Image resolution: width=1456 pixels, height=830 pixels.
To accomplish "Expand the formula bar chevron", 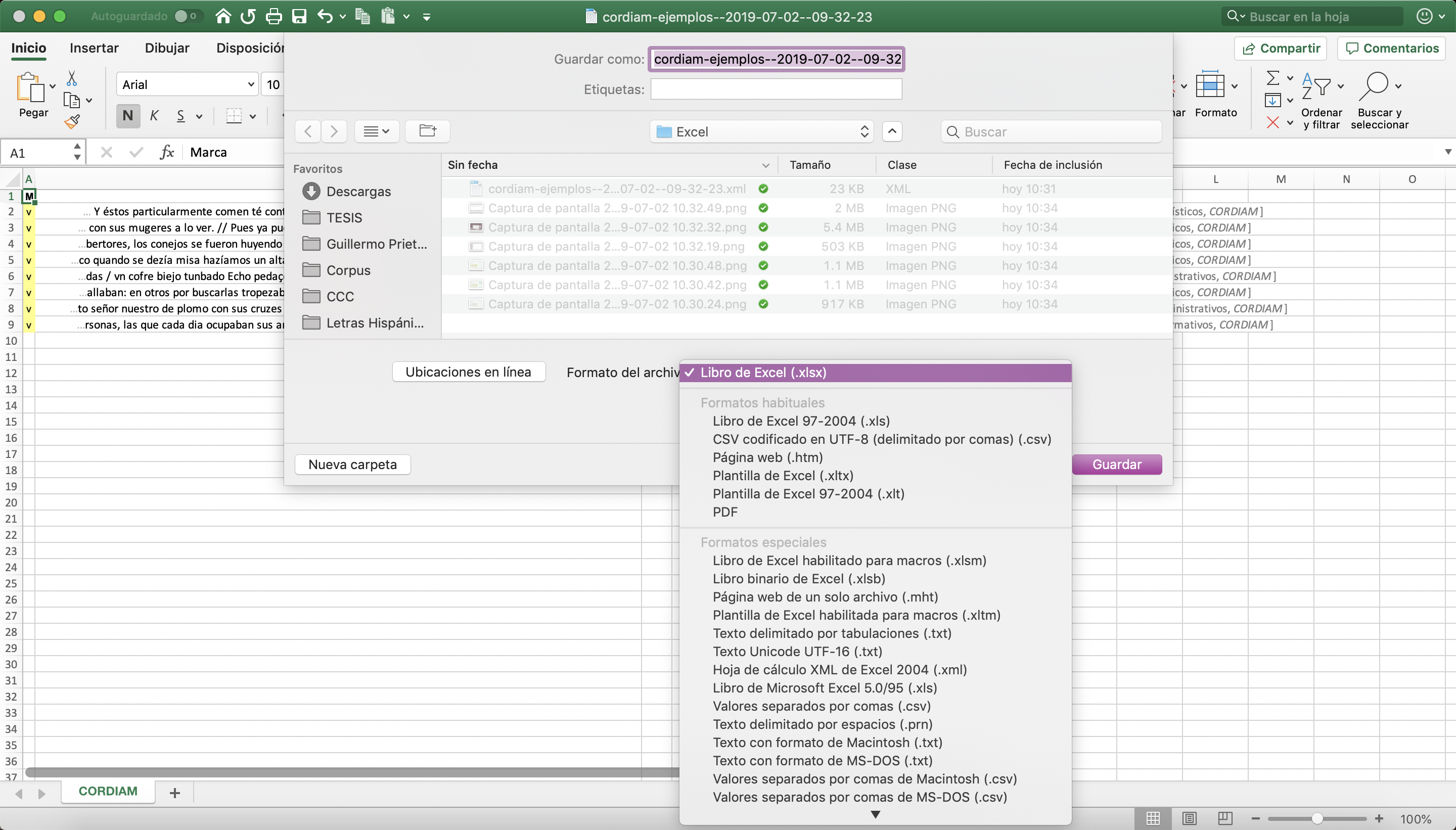I will [1448, 152].
